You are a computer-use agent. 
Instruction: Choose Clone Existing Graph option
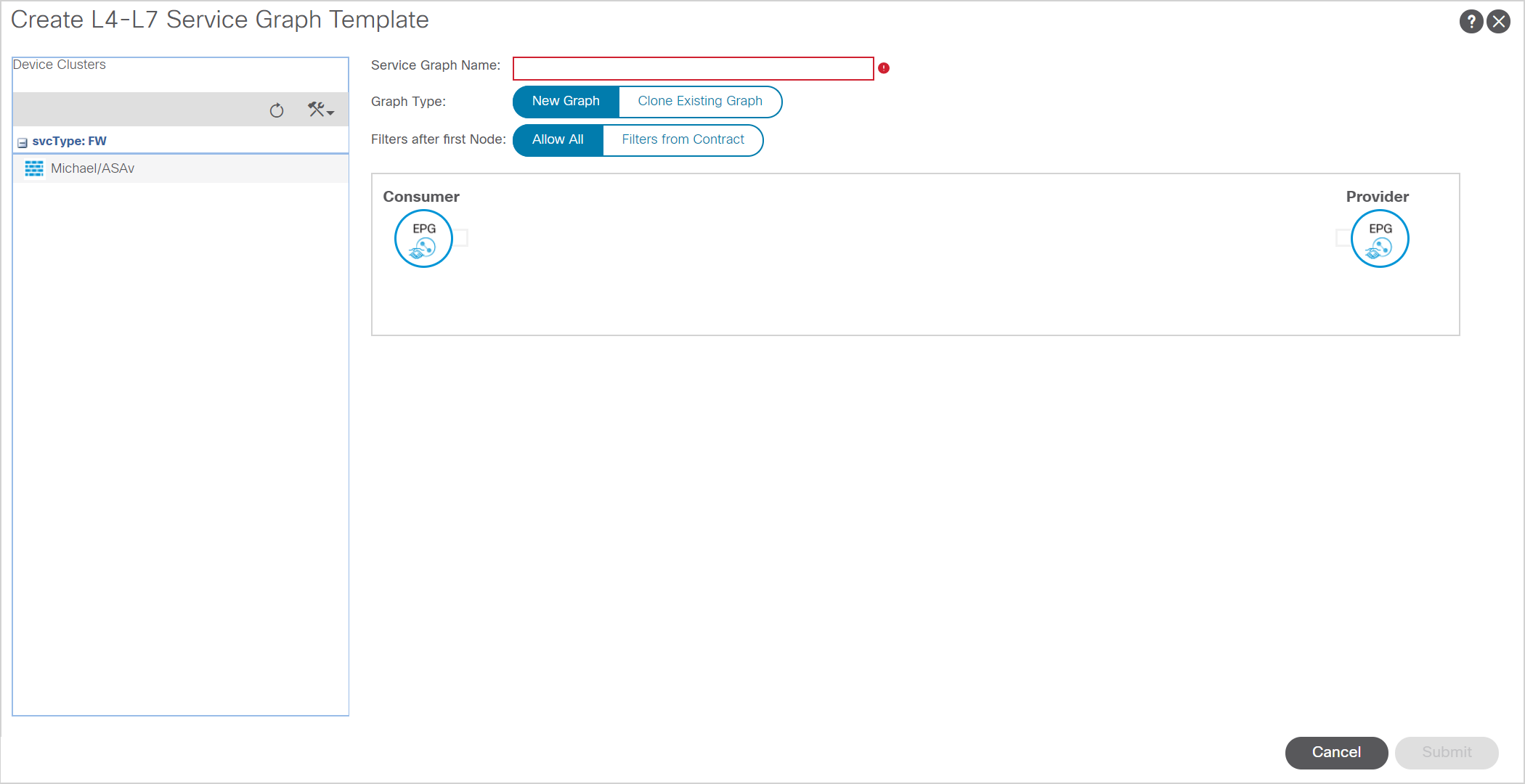[700, 102]
